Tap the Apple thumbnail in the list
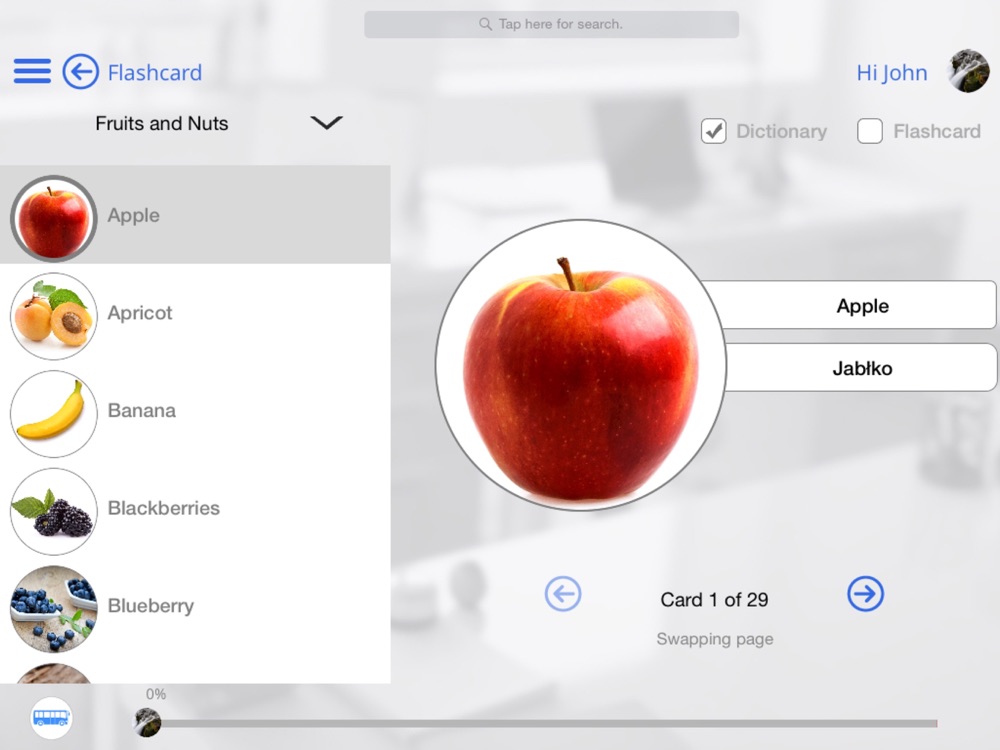This screenshot has height=750, width=1000. 54,218
